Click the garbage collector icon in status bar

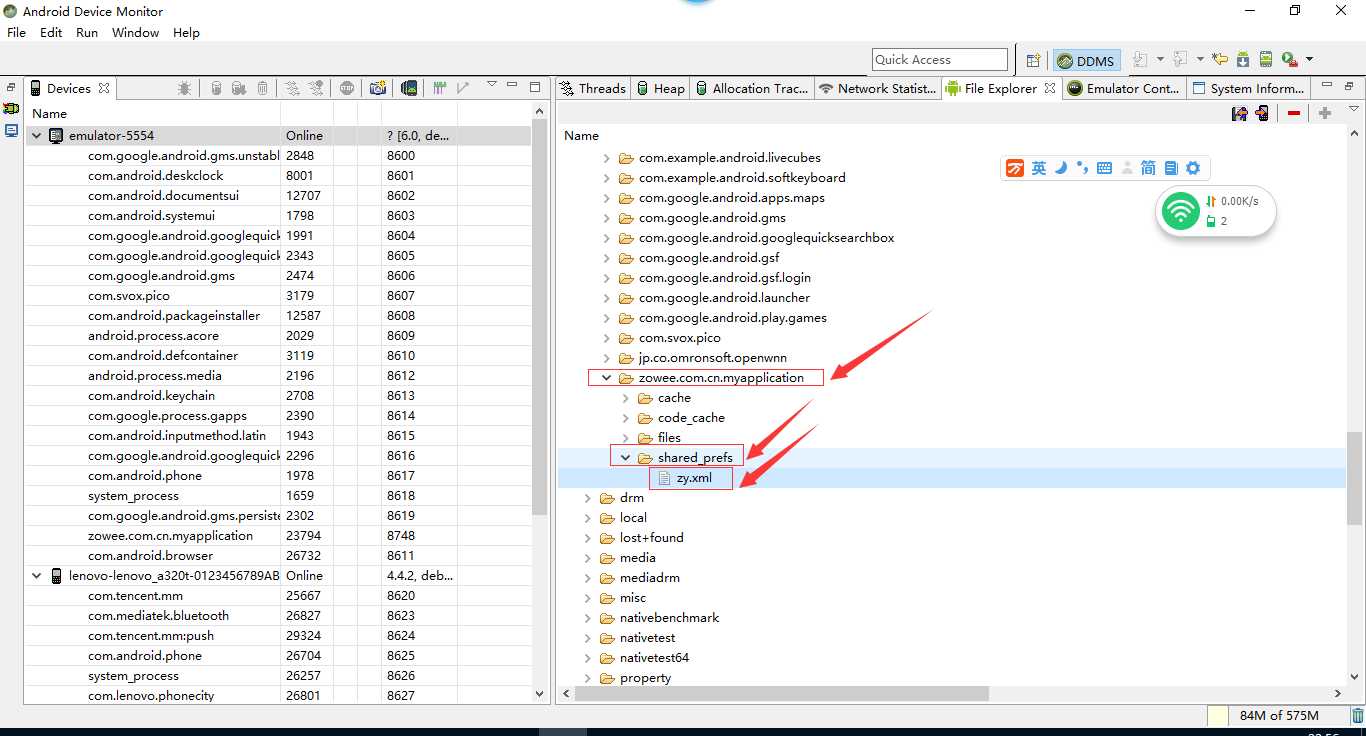(x=1357, y=715)
